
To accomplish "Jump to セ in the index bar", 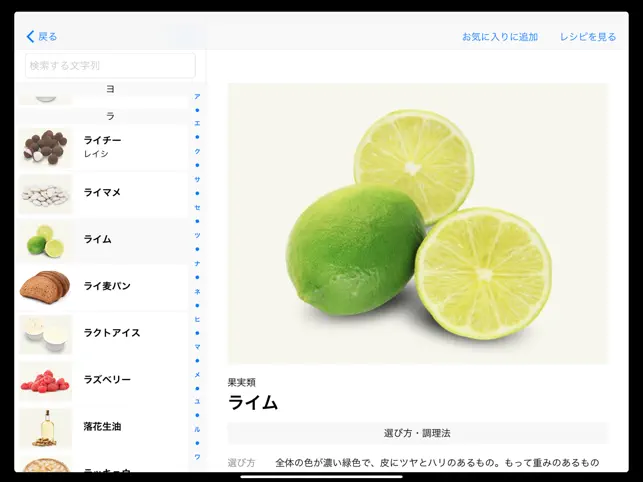I will (x=197, y=208).
